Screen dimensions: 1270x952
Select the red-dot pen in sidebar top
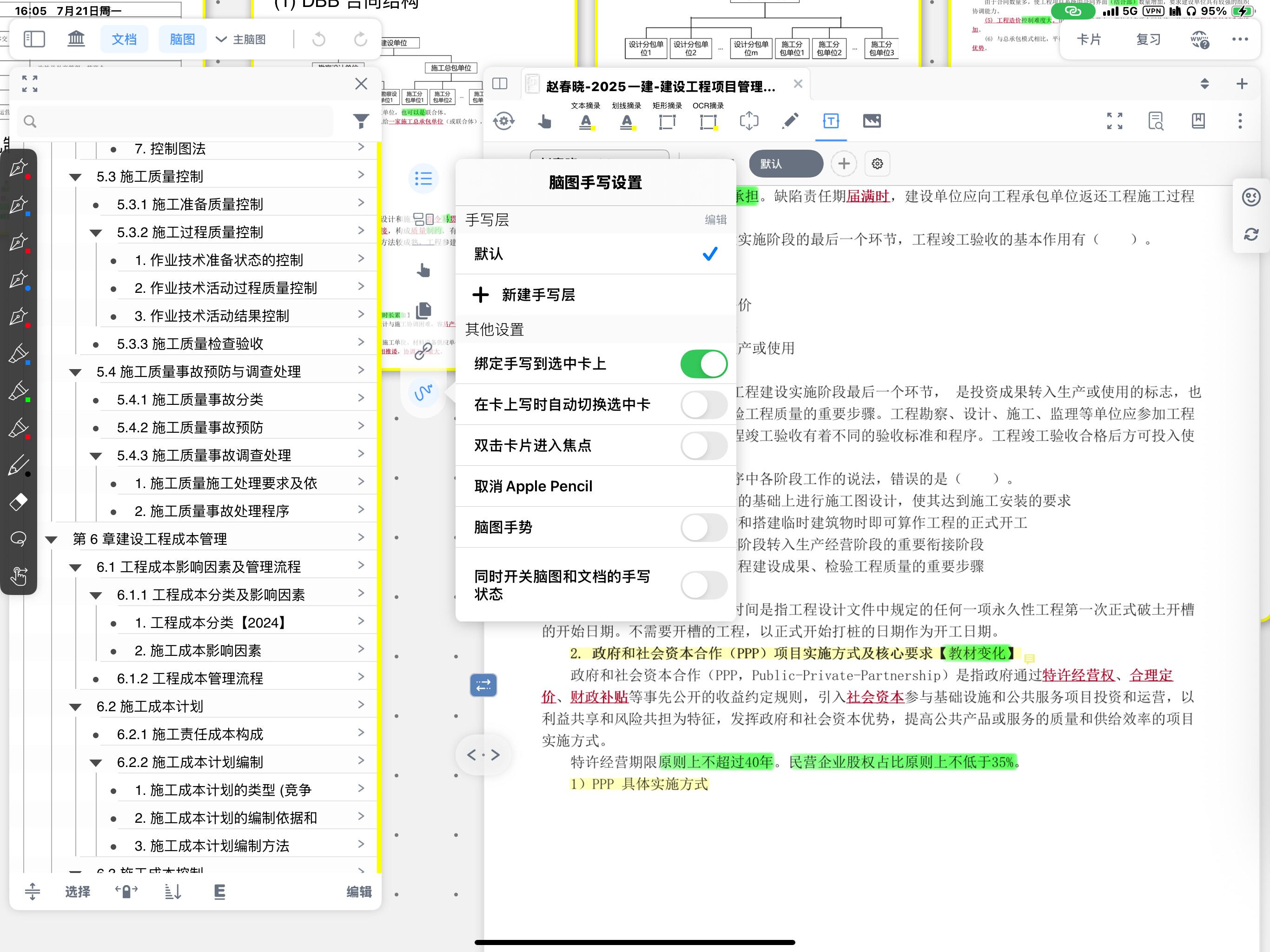point(19,168)
